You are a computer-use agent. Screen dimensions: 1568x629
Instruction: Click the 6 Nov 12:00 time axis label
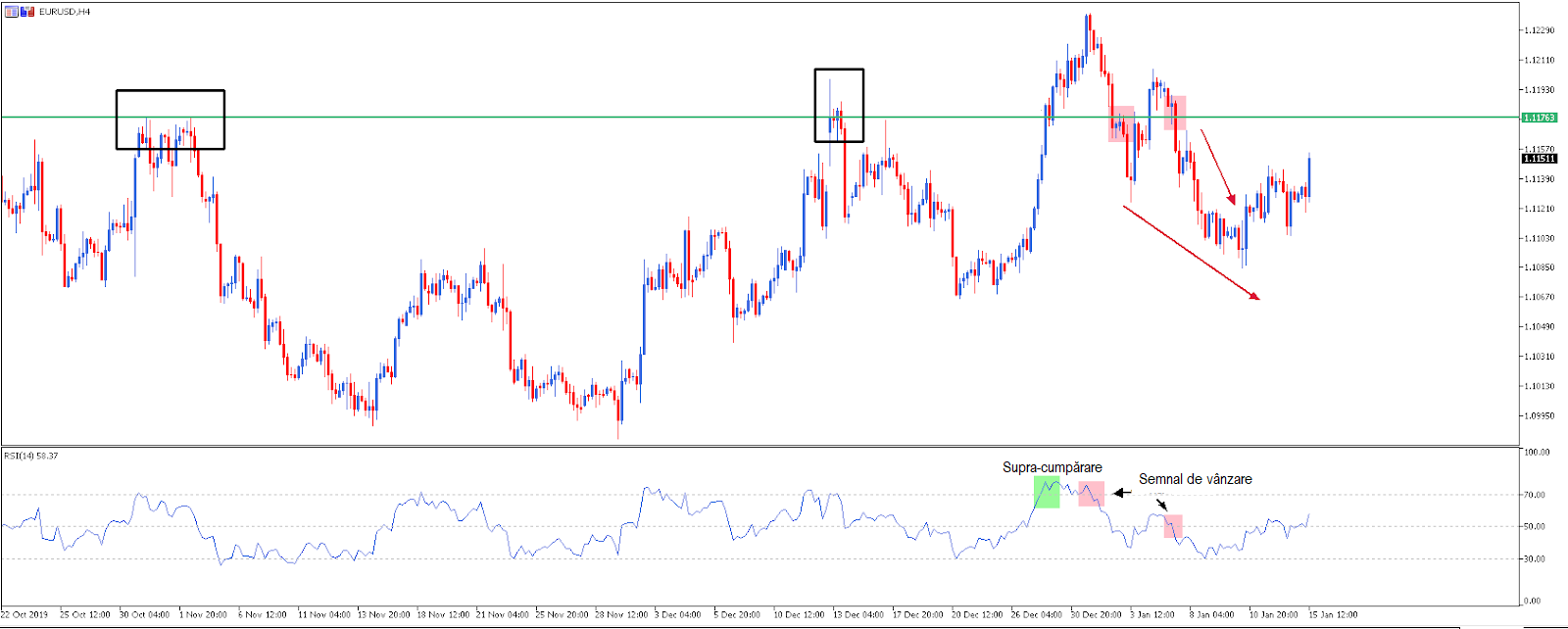[x=264, y=615]
